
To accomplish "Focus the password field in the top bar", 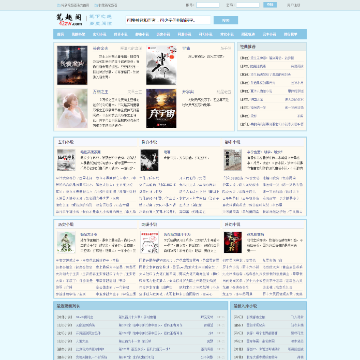I will tap(248, 5).
